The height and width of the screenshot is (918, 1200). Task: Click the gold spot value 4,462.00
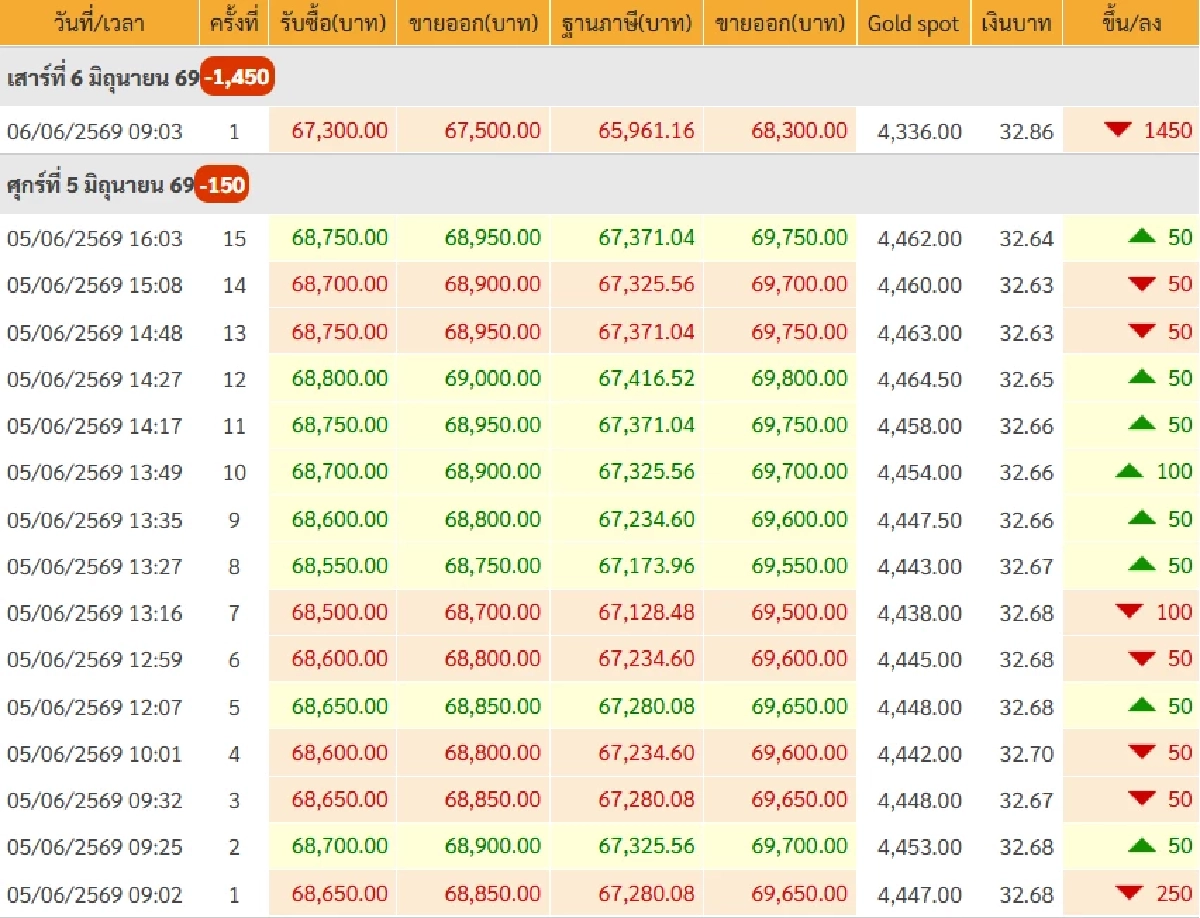click(919, 238)
